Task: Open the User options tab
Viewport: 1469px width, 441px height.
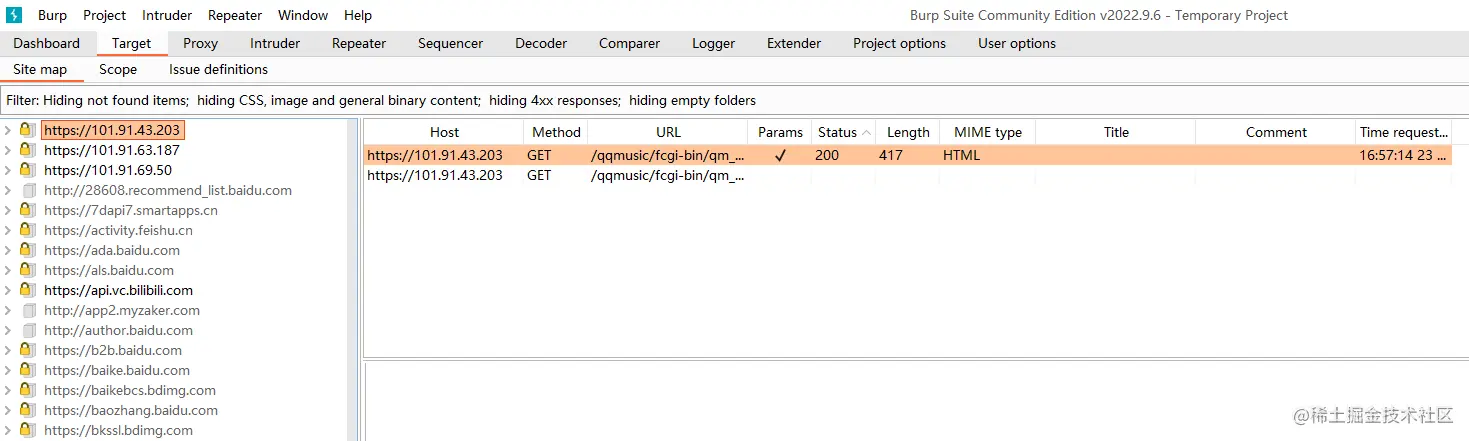Action: click(1017, 43)
